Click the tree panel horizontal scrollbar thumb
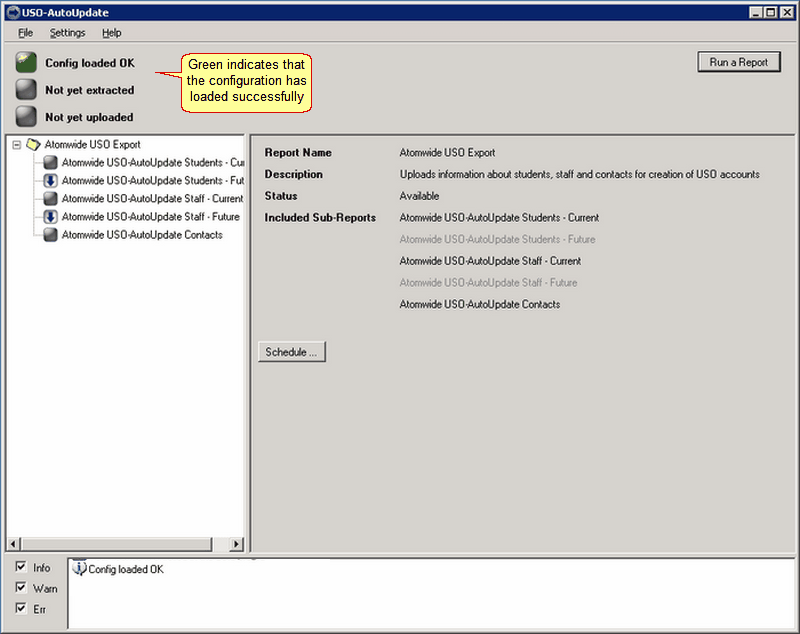The image size is (800, 634). (116, 544)
